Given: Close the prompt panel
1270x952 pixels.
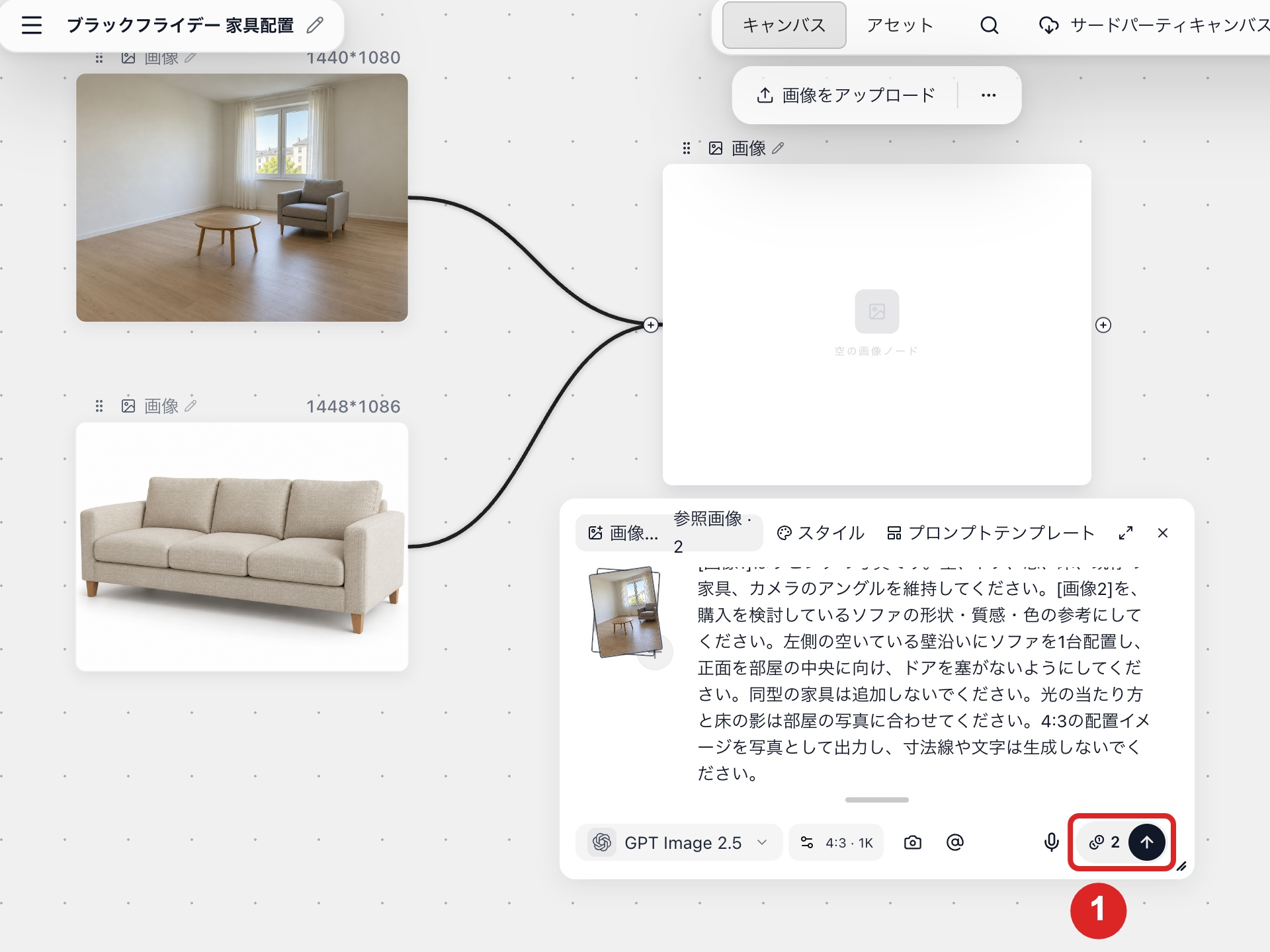Looking at the screenshot, I should pos(1163,533).
